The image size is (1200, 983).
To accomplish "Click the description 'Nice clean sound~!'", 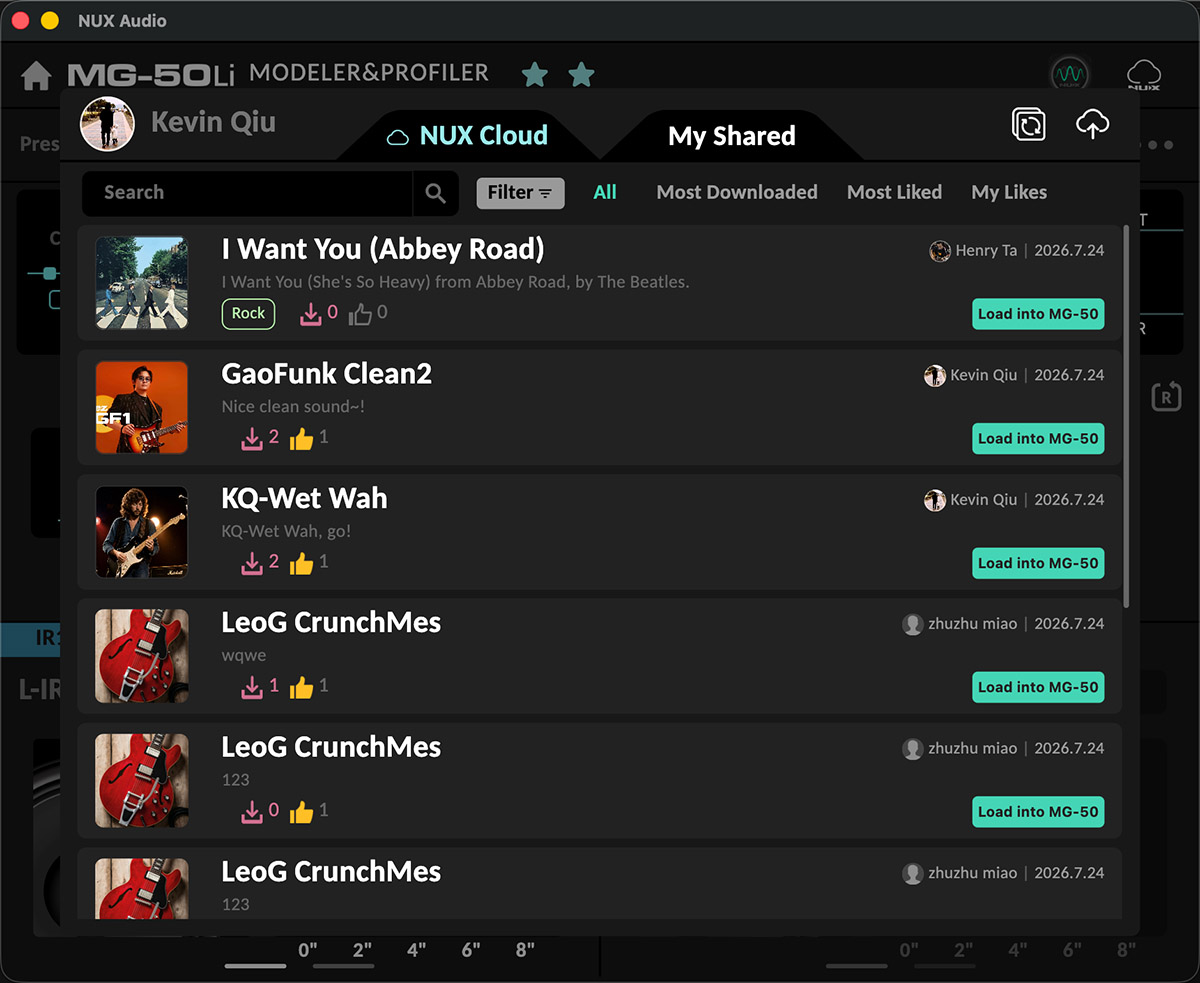I will [293, 407].
